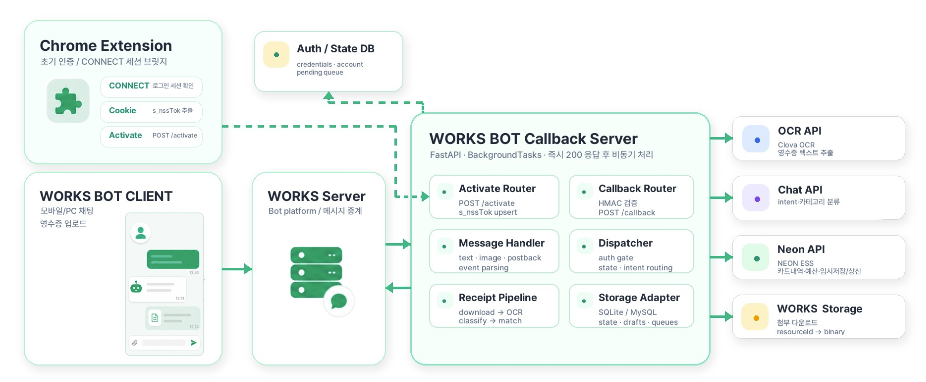Click the robot bot icon in chat mockup

click(x=136, y=287)
